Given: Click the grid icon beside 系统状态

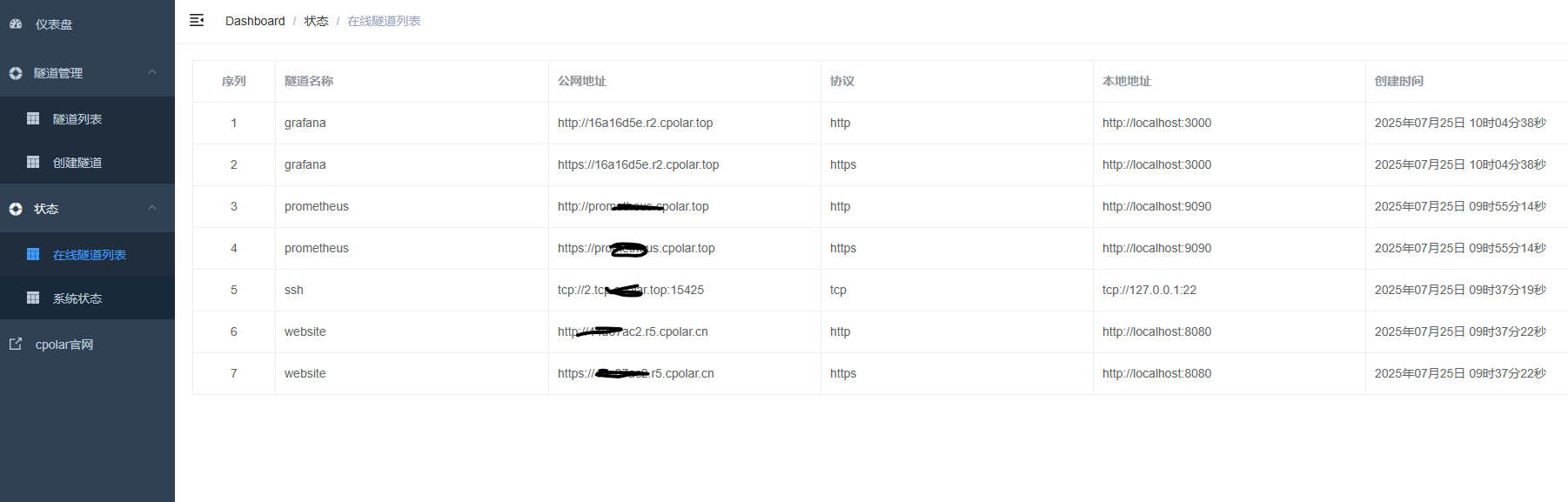Looking at the screenshot, I should pyautogui.click(x=33, y=298).
